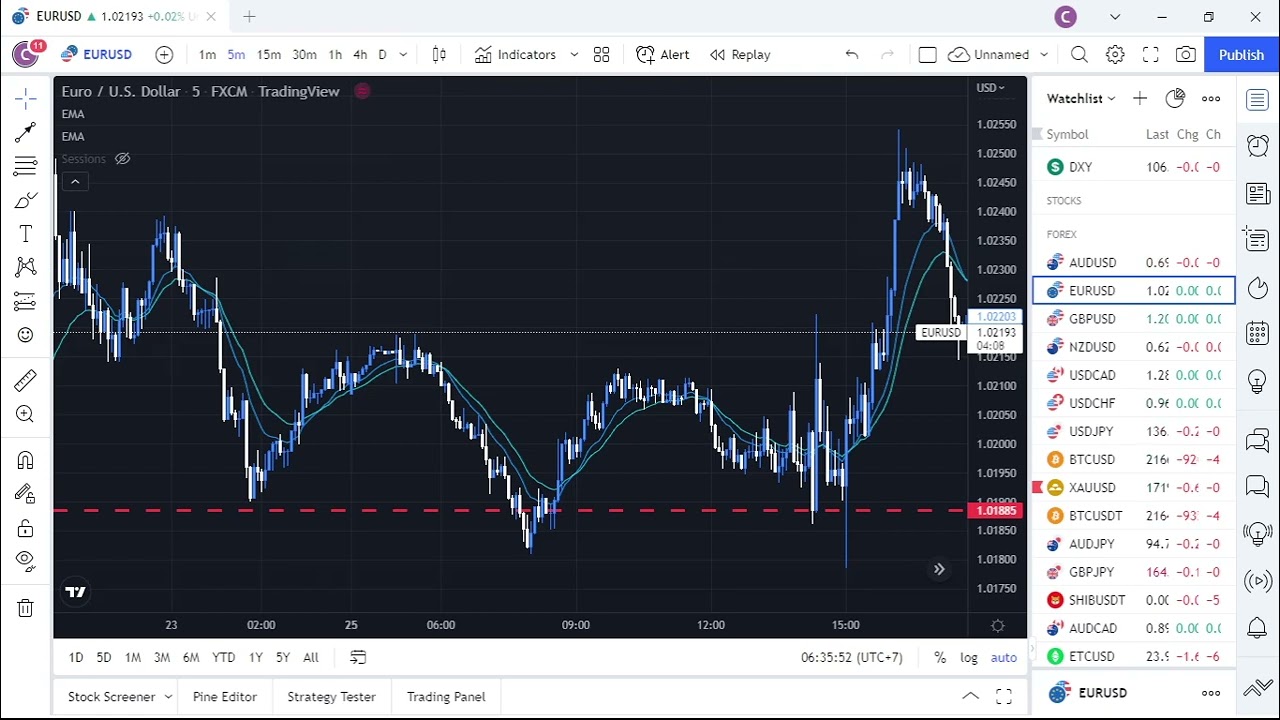
Task: Set date range to YTD
Action: click(223, 657)
